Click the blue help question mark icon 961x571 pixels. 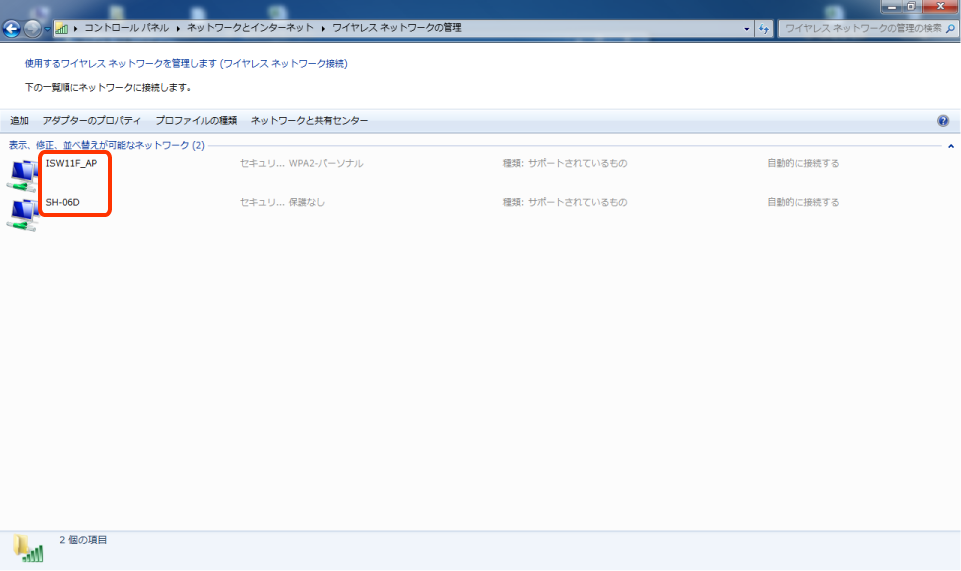coord(943,121)
